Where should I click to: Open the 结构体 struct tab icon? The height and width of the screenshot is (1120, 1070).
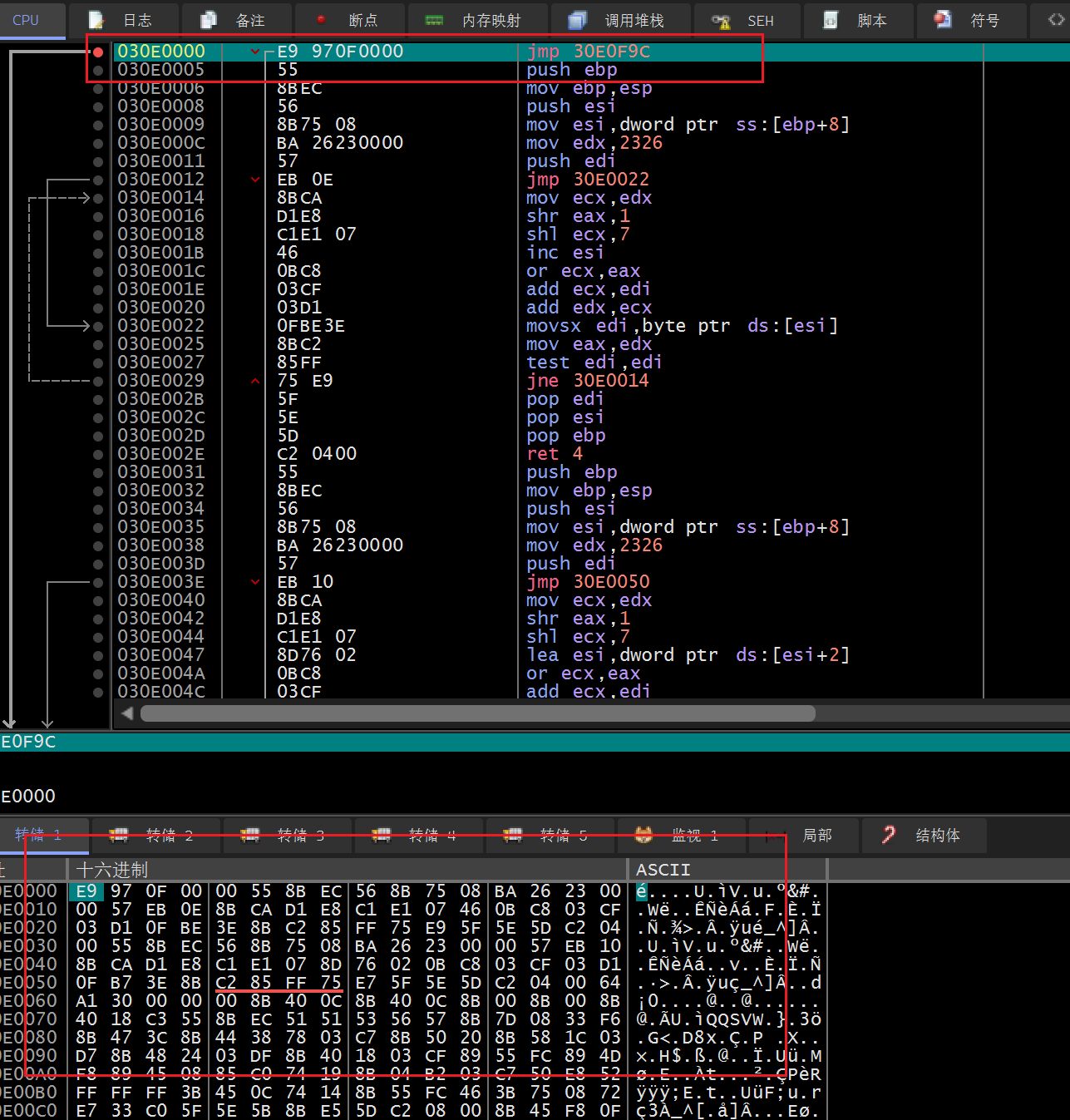point(889,835)
